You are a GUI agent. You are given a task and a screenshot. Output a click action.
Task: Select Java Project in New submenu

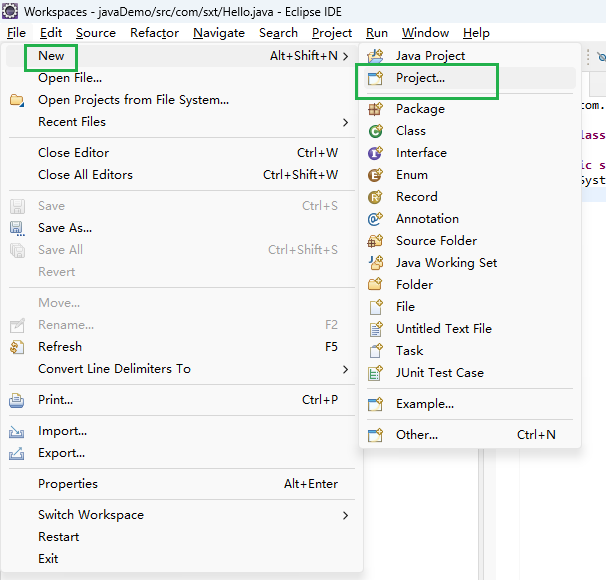470,56
